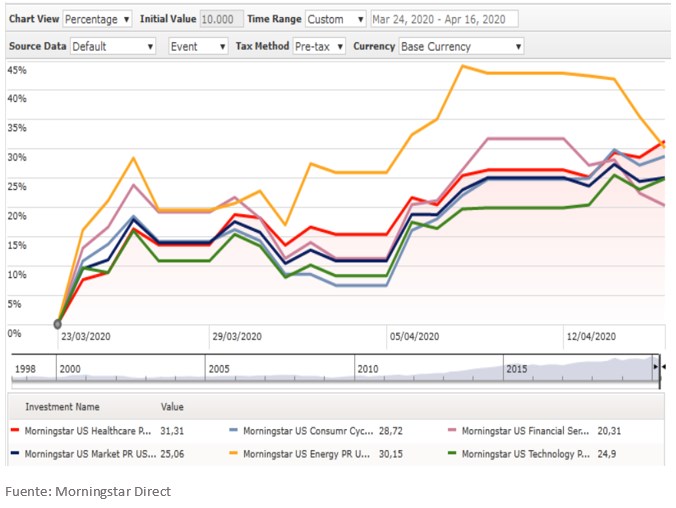The height and width of the screenshot is (508, 676).
Task: Click the light blue Consumer Cyclical legend swatch
Action: click(234, 430)
